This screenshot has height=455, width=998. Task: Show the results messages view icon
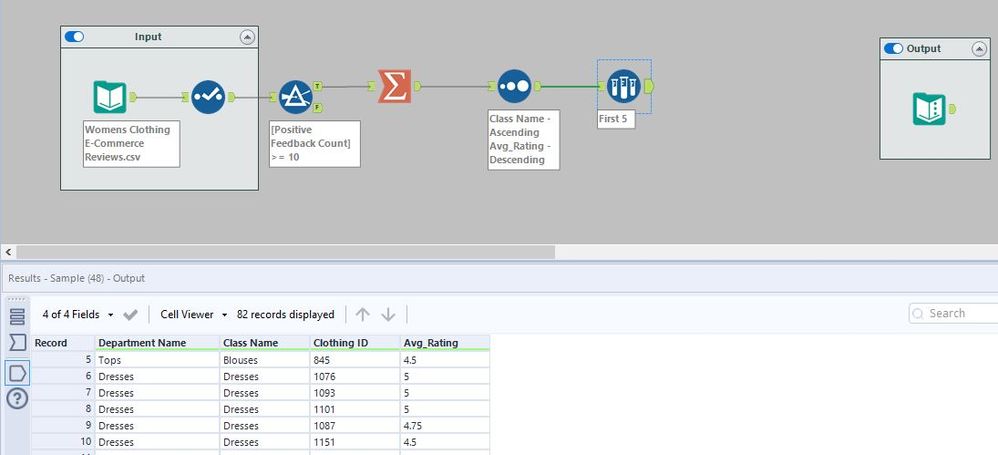coord(17,316)
